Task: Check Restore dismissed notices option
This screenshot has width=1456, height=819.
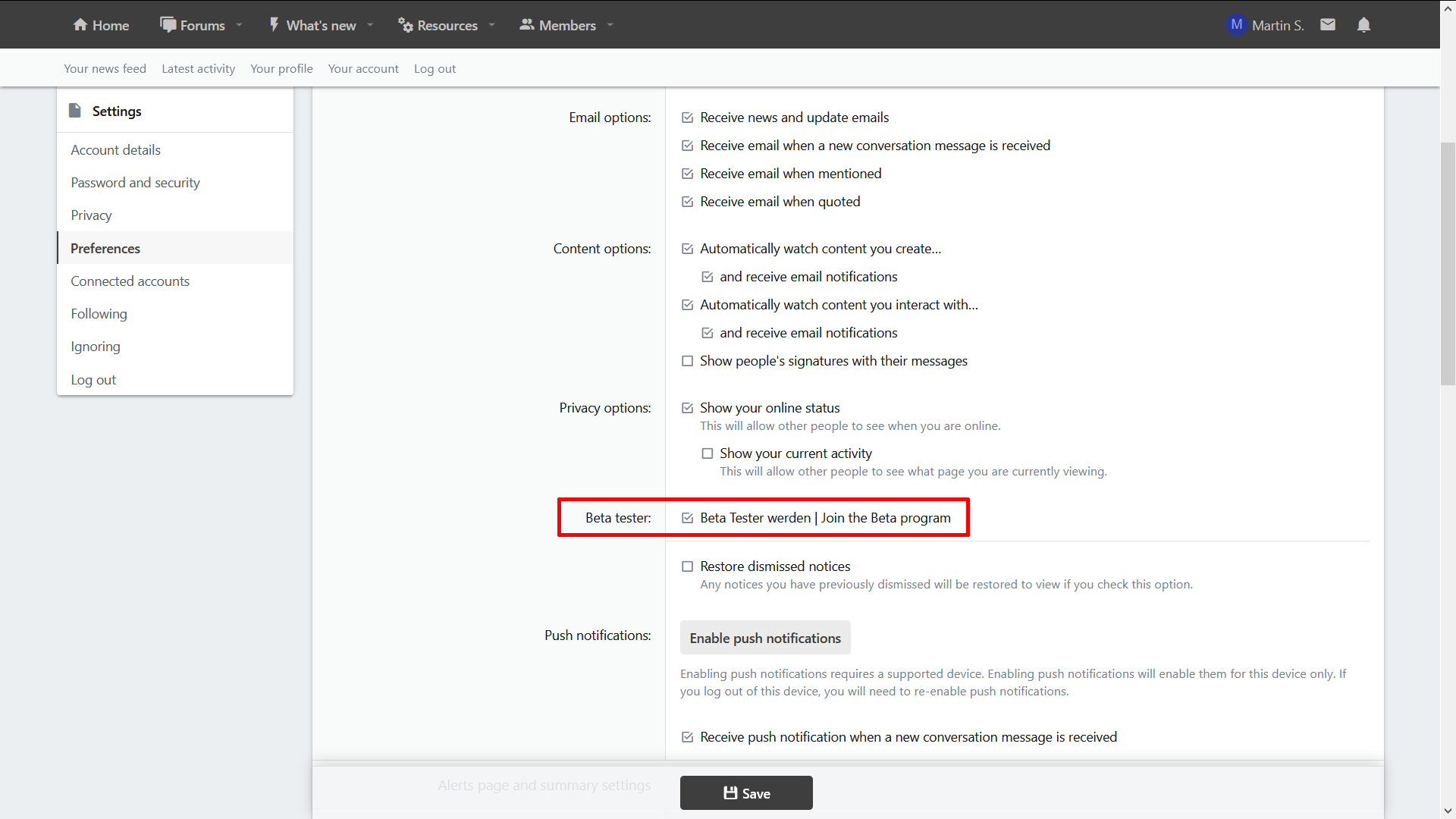Action: click(687, 566)
